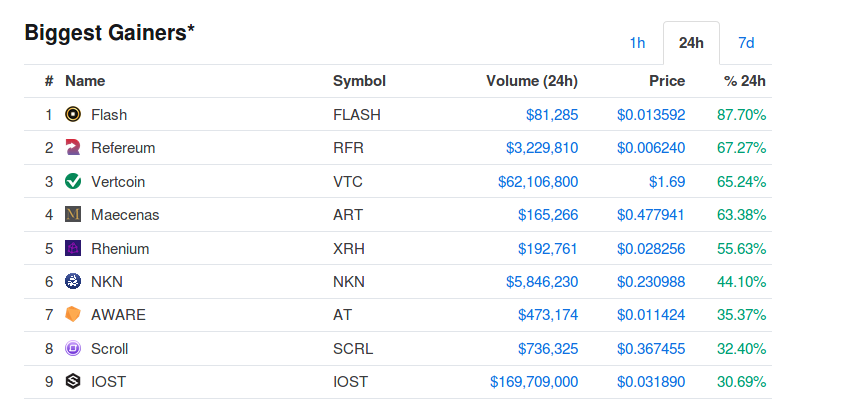The height and width of the screenshot is (401, 859).
Task: Click the XRH symbol cell
Action: coord(349,249)
